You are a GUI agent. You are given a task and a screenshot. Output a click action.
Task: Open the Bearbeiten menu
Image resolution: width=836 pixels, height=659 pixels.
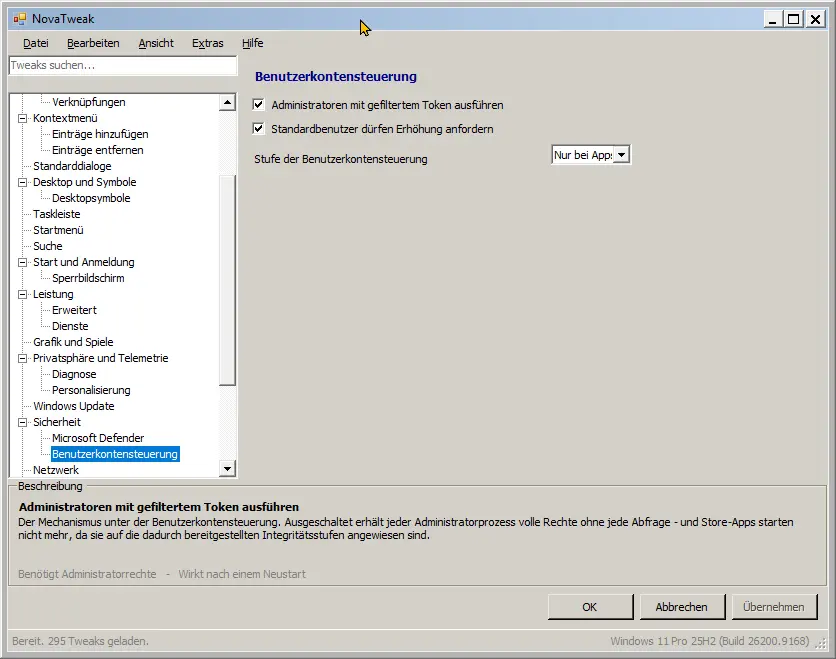pyautogui.click(x=93, y=43)
